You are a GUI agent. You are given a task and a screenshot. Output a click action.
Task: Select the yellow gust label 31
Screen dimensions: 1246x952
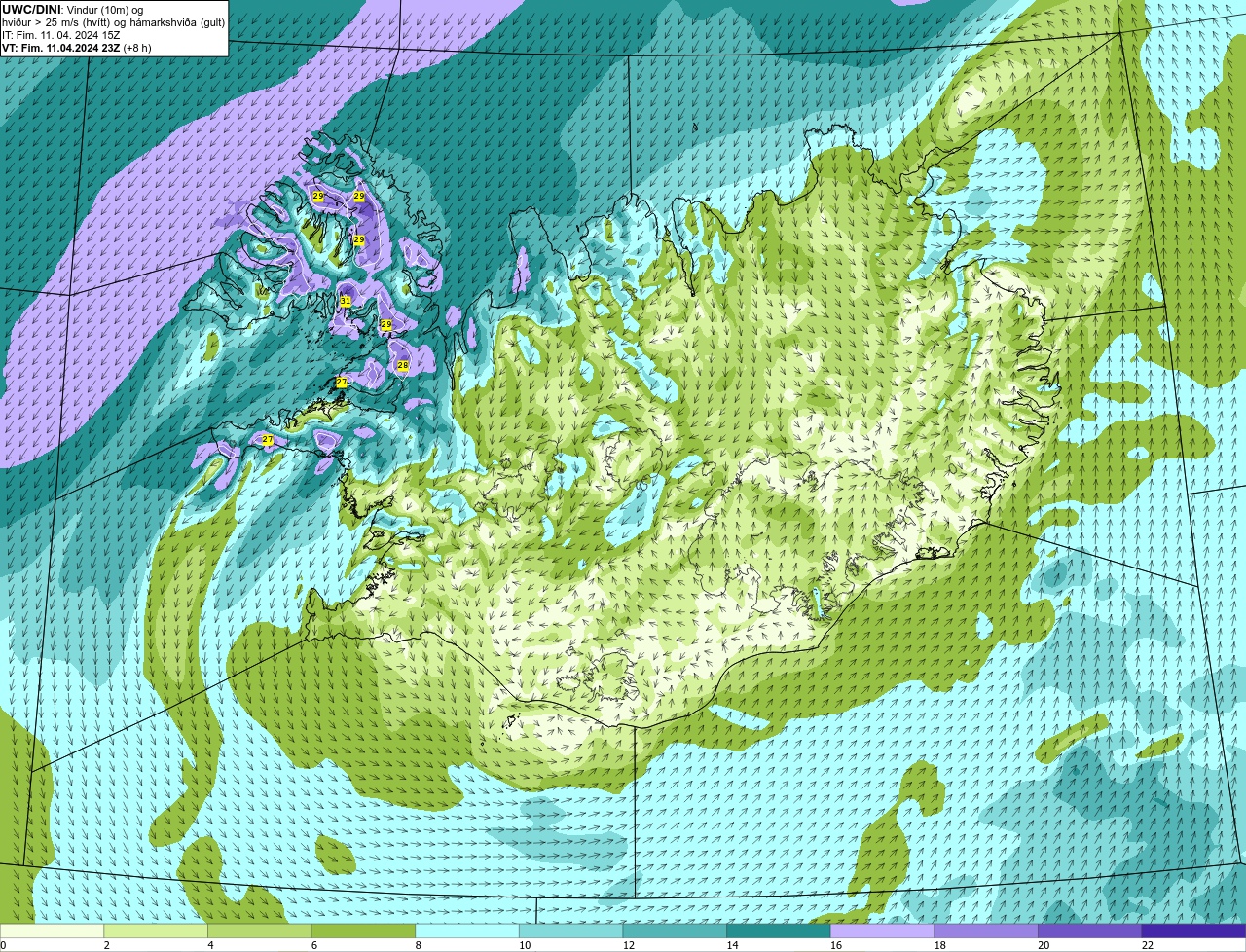(x=346, y=301)
